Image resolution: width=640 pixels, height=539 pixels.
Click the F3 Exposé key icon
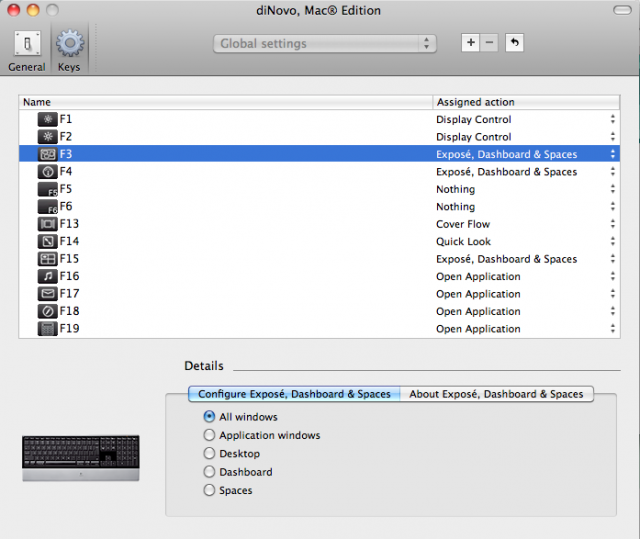click(x=47, y=154)
